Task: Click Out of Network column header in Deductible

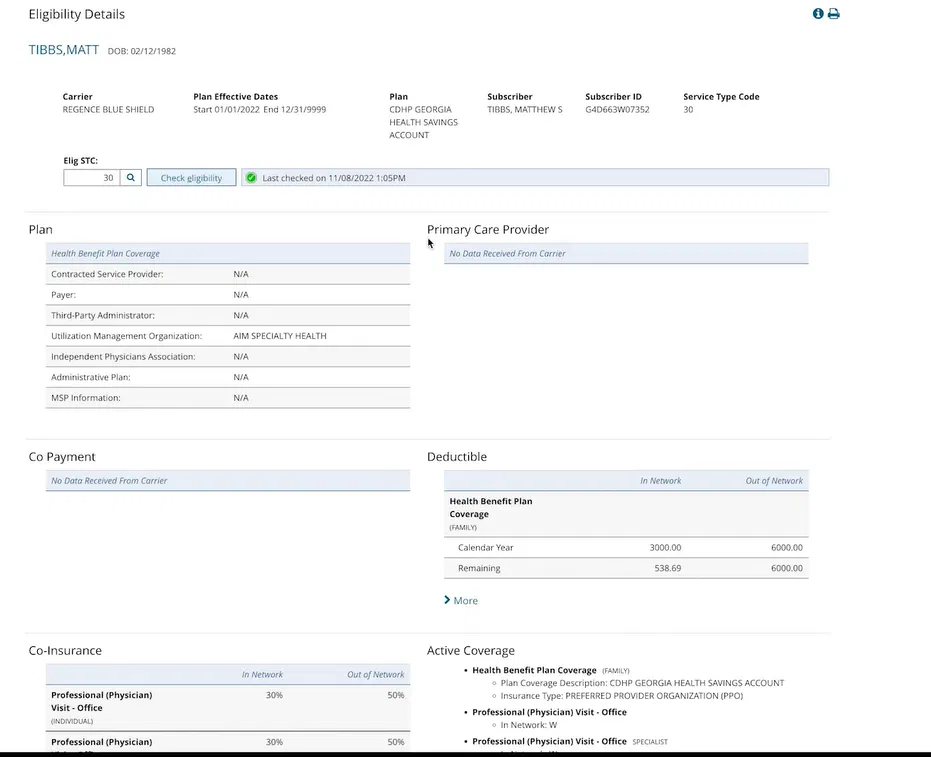Action: coord(774,480)
